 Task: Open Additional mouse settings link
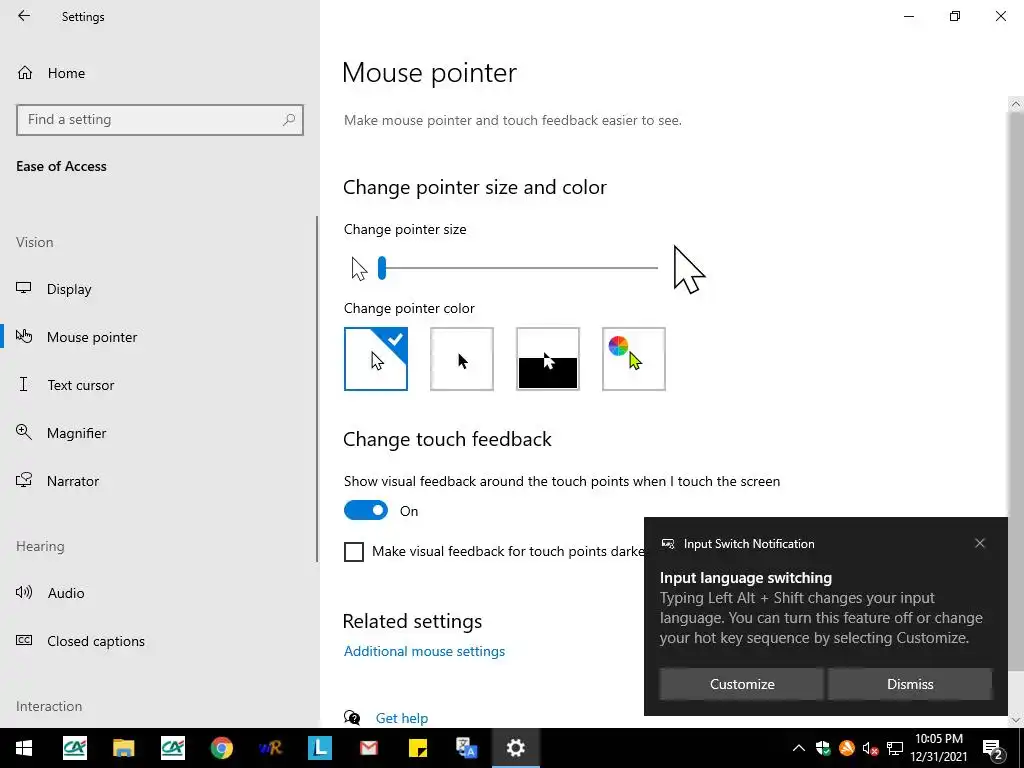(424, 651)
